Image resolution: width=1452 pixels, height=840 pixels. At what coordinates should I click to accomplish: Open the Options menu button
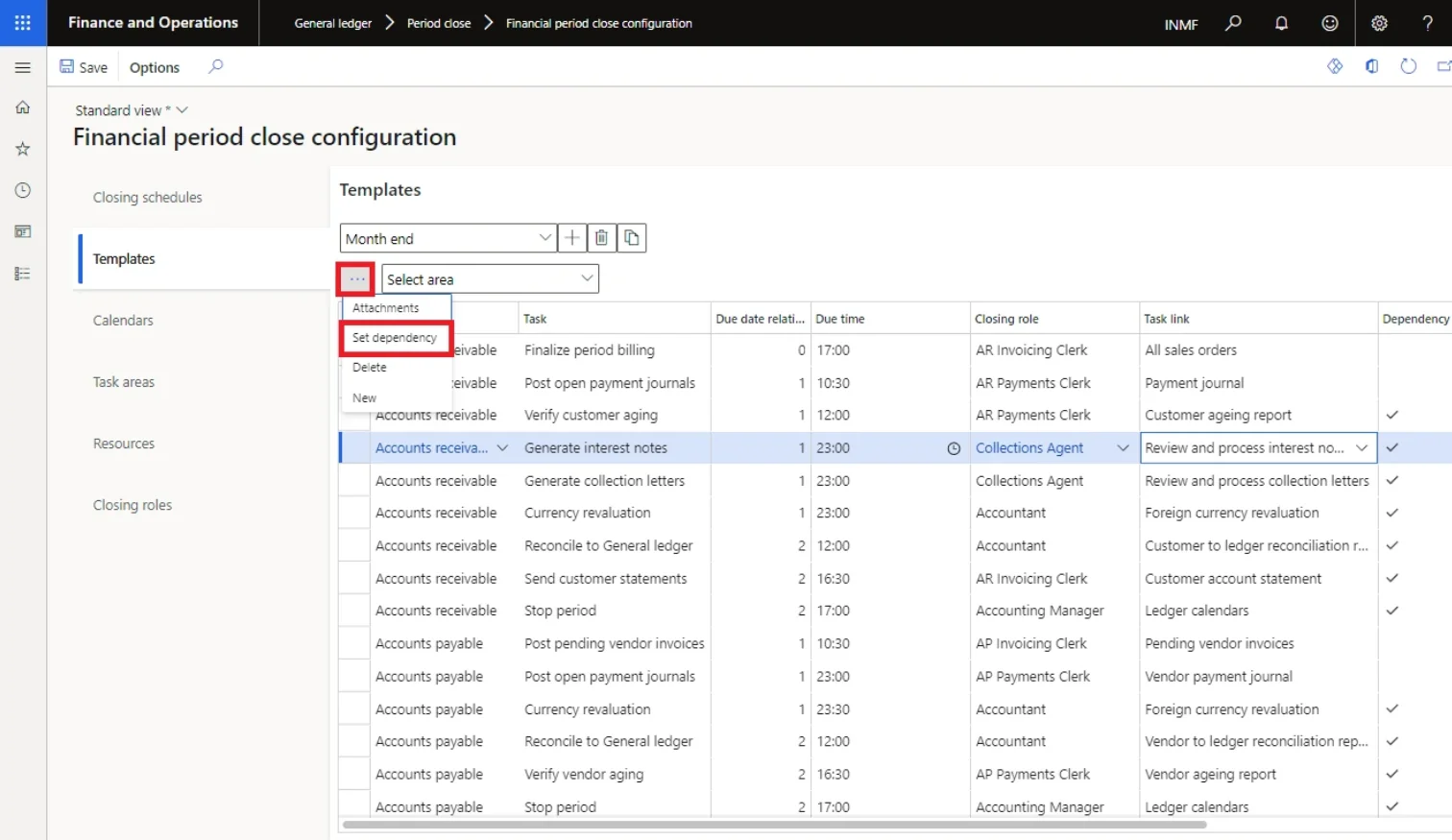tap(155, 67)
